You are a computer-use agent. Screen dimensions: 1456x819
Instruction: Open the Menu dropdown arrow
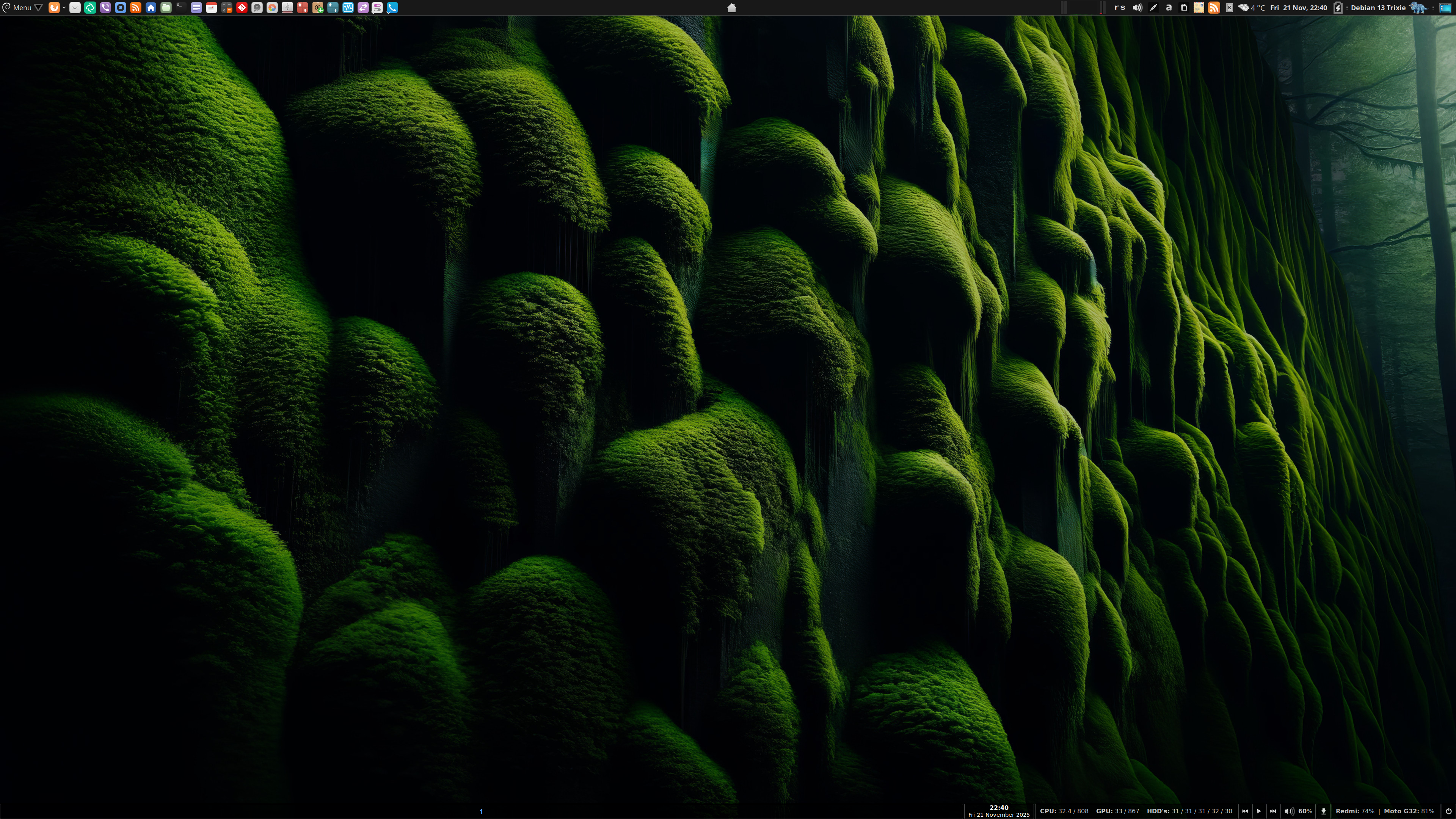38,7
